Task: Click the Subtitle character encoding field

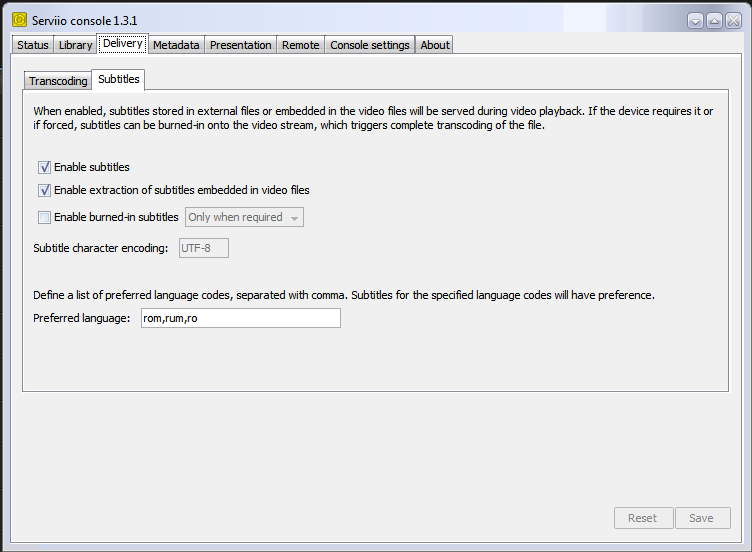Action: tap(203, 248)
